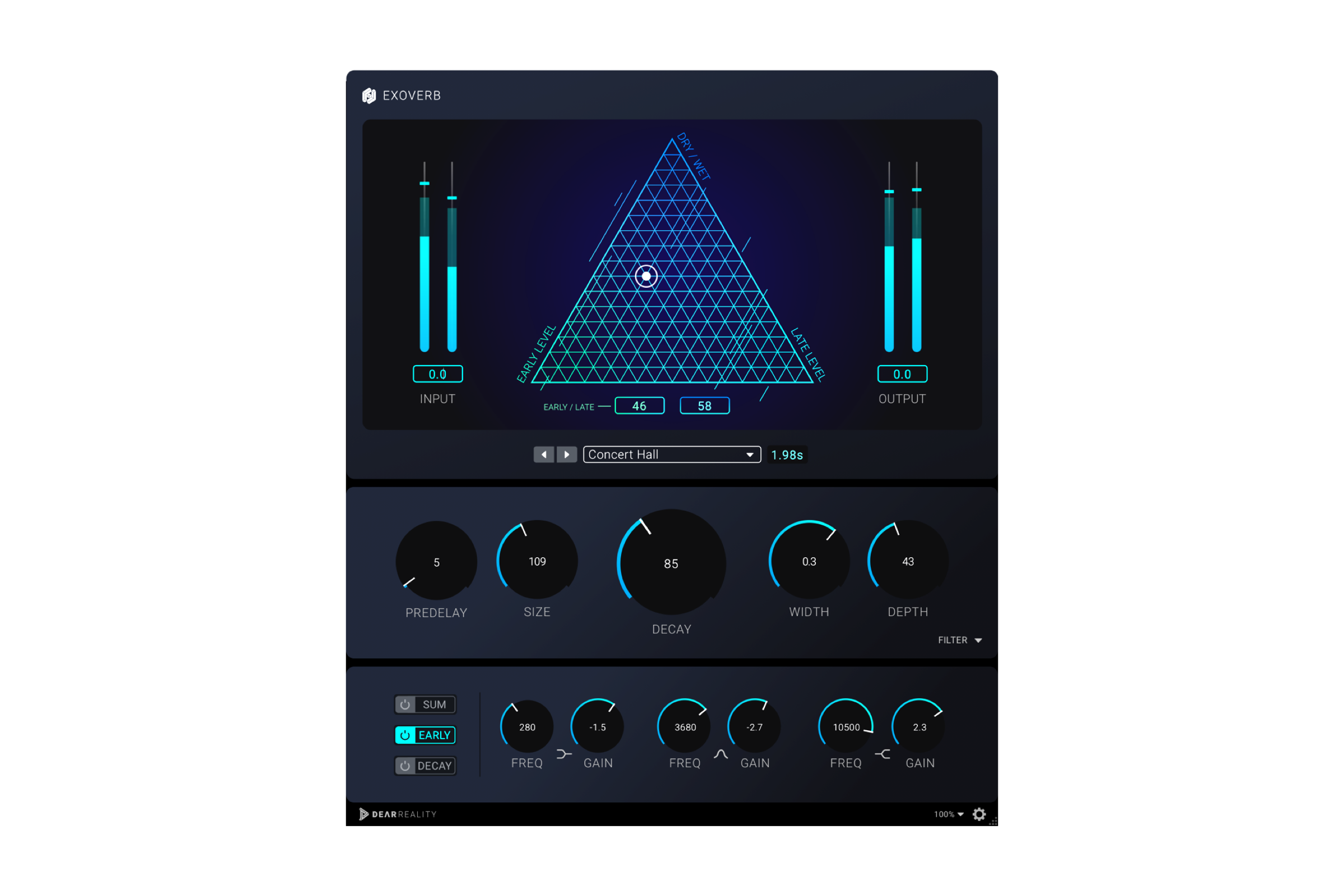Enable the SUM filter toggle
The height and width of the screenshot is (896, 1344).
tap(424, 704)
